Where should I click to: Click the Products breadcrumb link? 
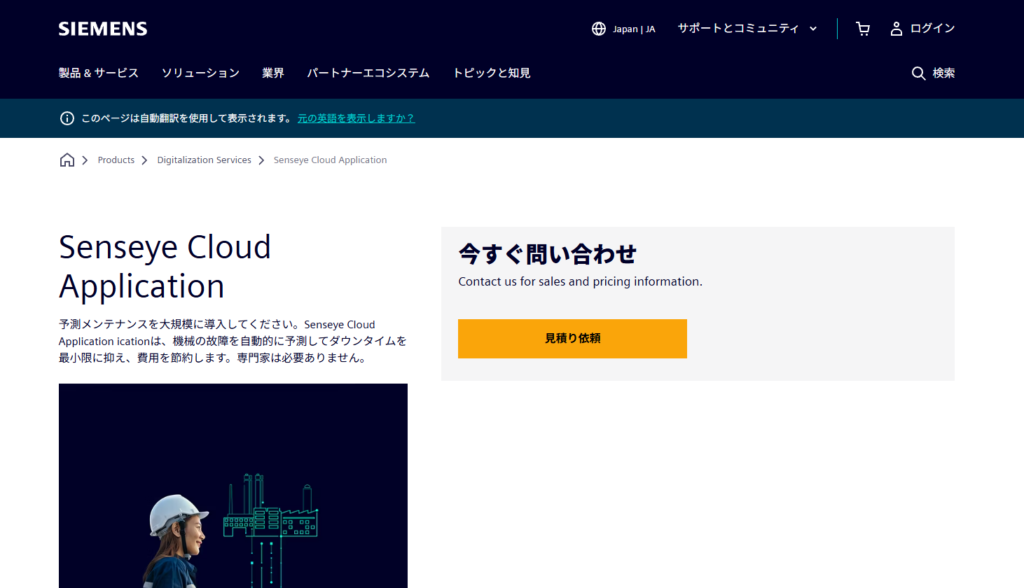pos(116,160)
